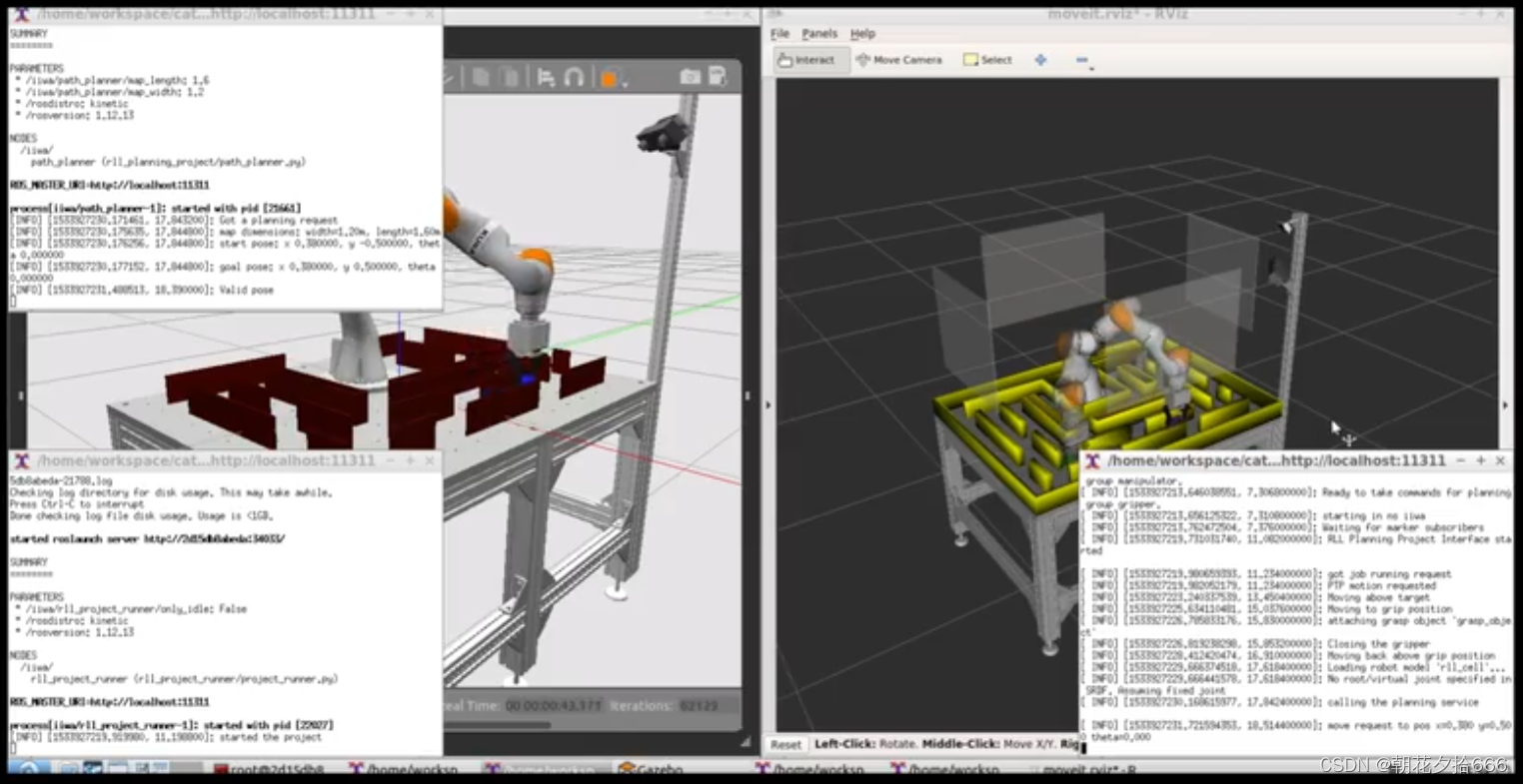Image resolution: width=1523 pixels, height=784 pixels.
Task: Open the view angle dropdown arrow in Gazebo
Action: (625, 83)
